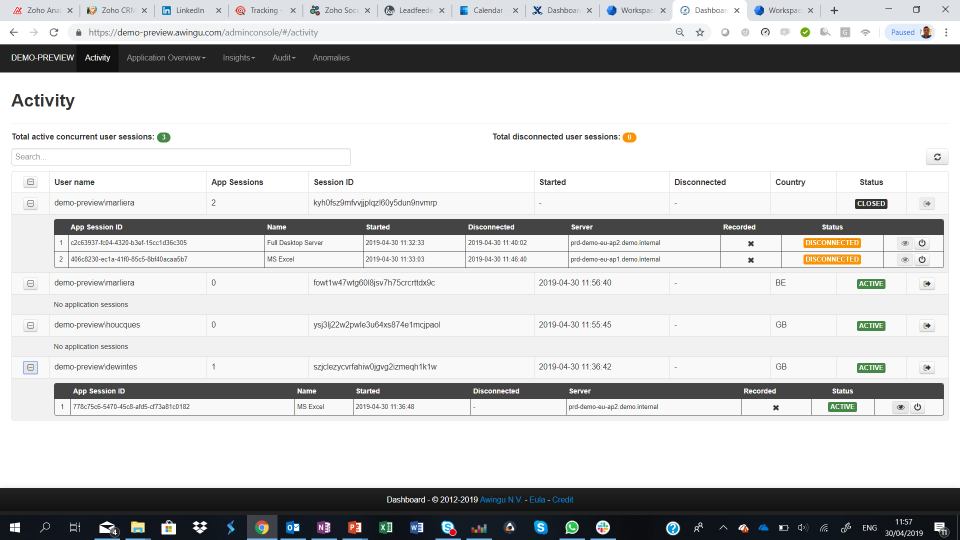Open PowerPoint from the taskbar
This screenshot has width=960, height=540.
(x=354, y=527)
